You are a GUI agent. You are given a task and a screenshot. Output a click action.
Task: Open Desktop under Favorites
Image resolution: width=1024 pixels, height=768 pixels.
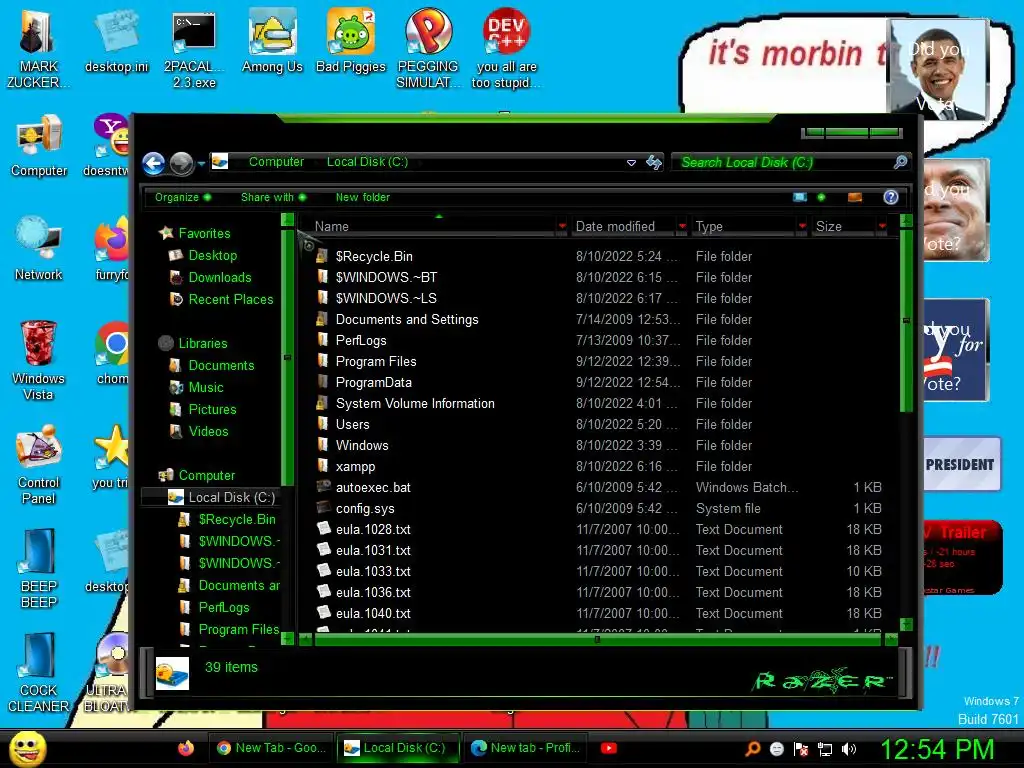click(x=212, y=255)
